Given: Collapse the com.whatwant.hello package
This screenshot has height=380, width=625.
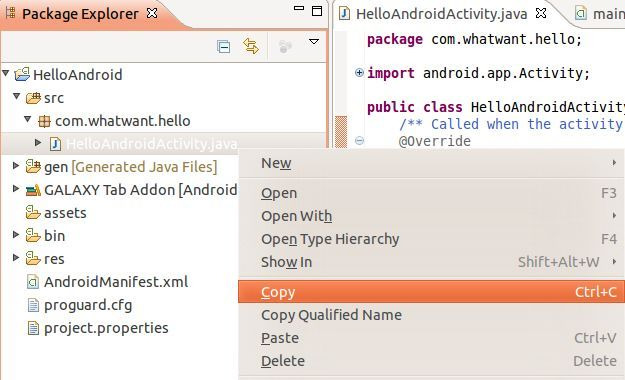Looking at the screenshot, I should (28, 119).
